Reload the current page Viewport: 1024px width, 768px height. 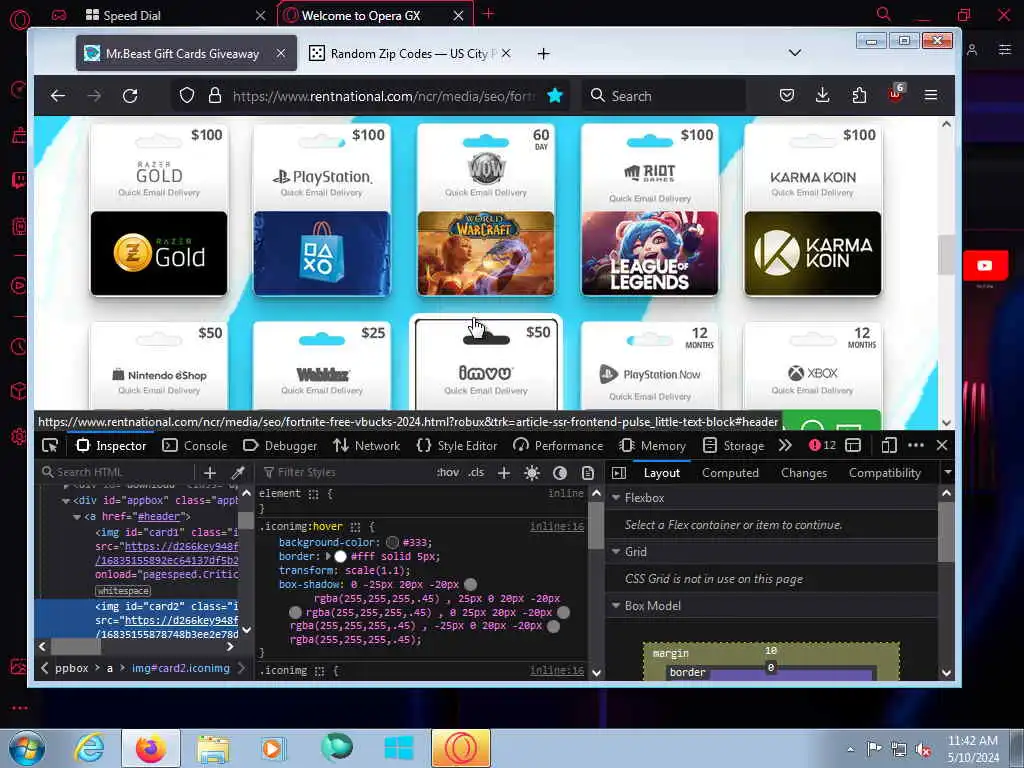(130, 96)
